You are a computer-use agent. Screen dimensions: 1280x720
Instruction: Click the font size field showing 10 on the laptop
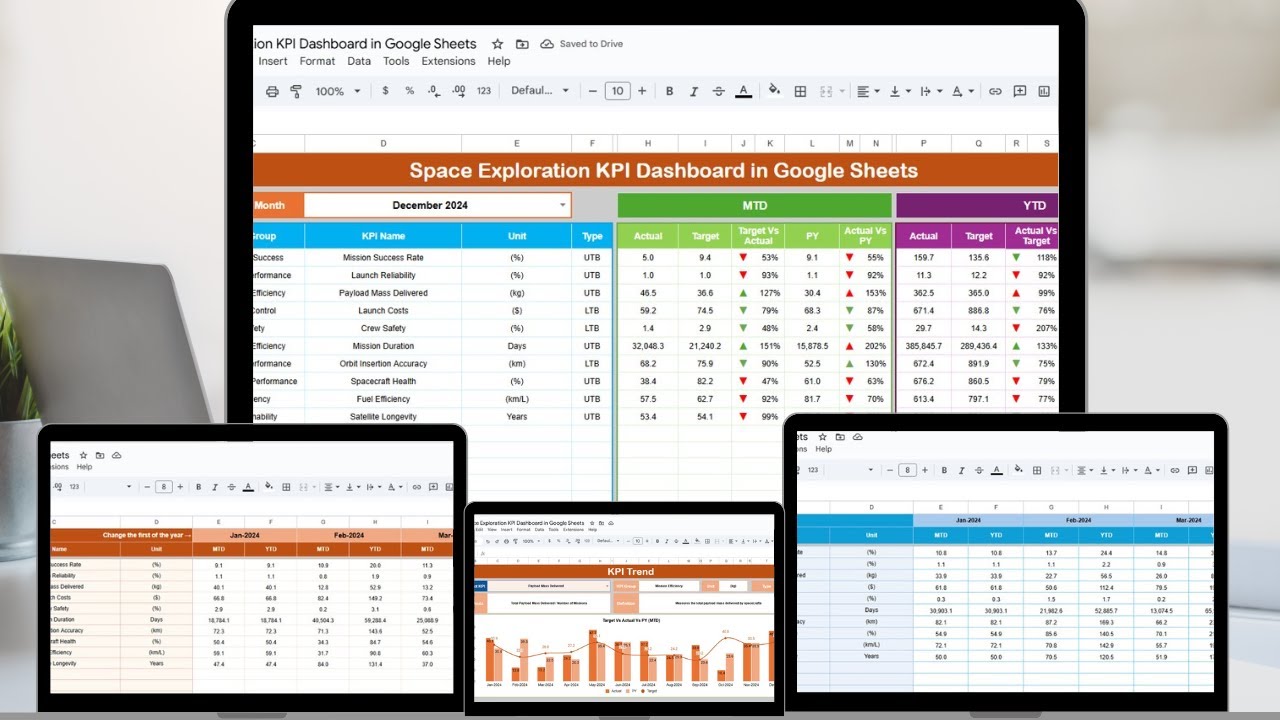pyautogui.click(x=617, y=91)
